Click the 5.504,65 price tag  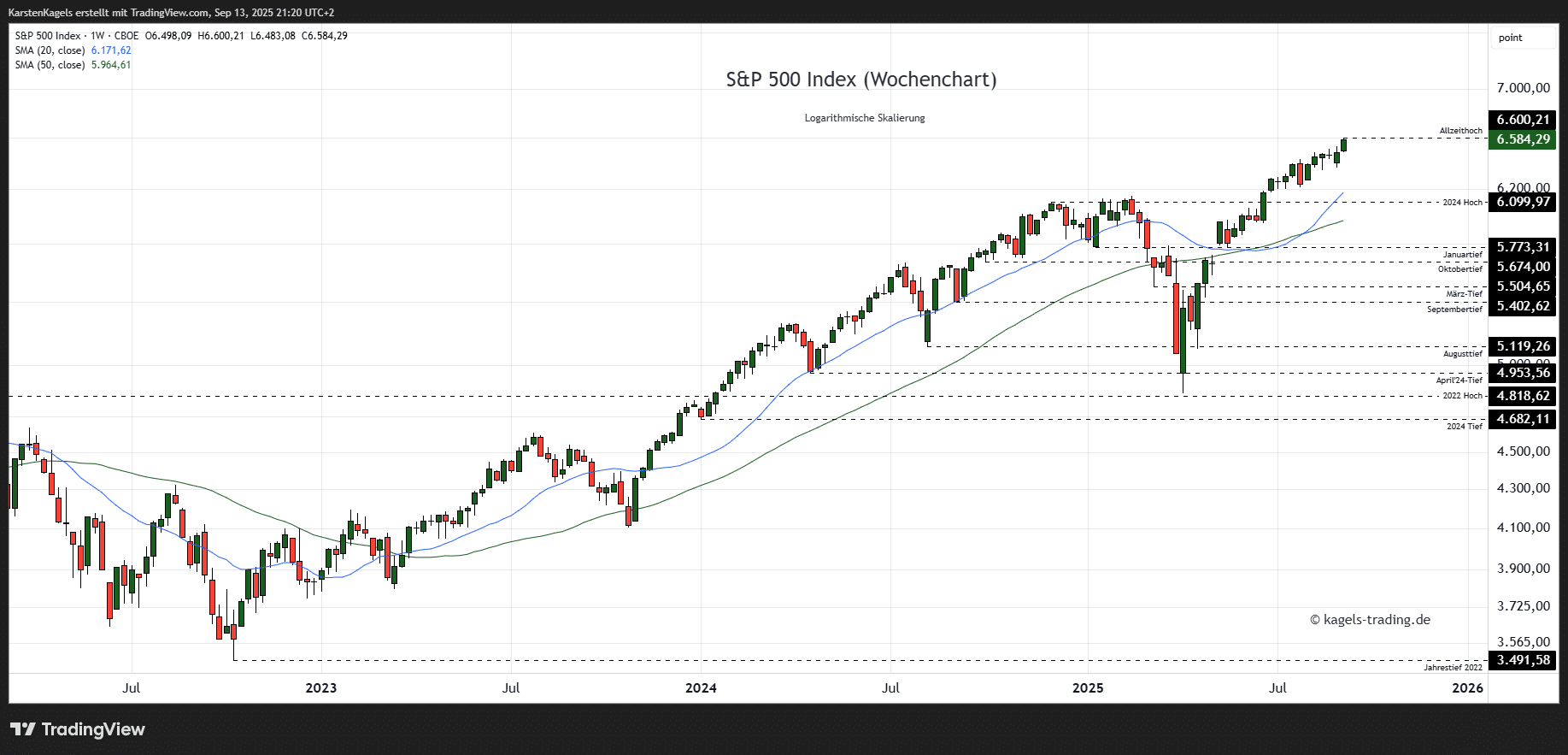coord(1523,286)
